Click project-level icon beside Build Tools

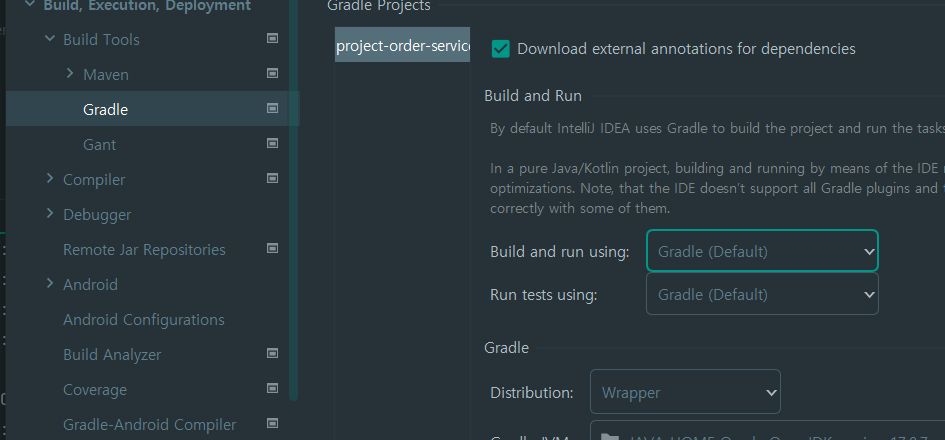coord(272,39)
